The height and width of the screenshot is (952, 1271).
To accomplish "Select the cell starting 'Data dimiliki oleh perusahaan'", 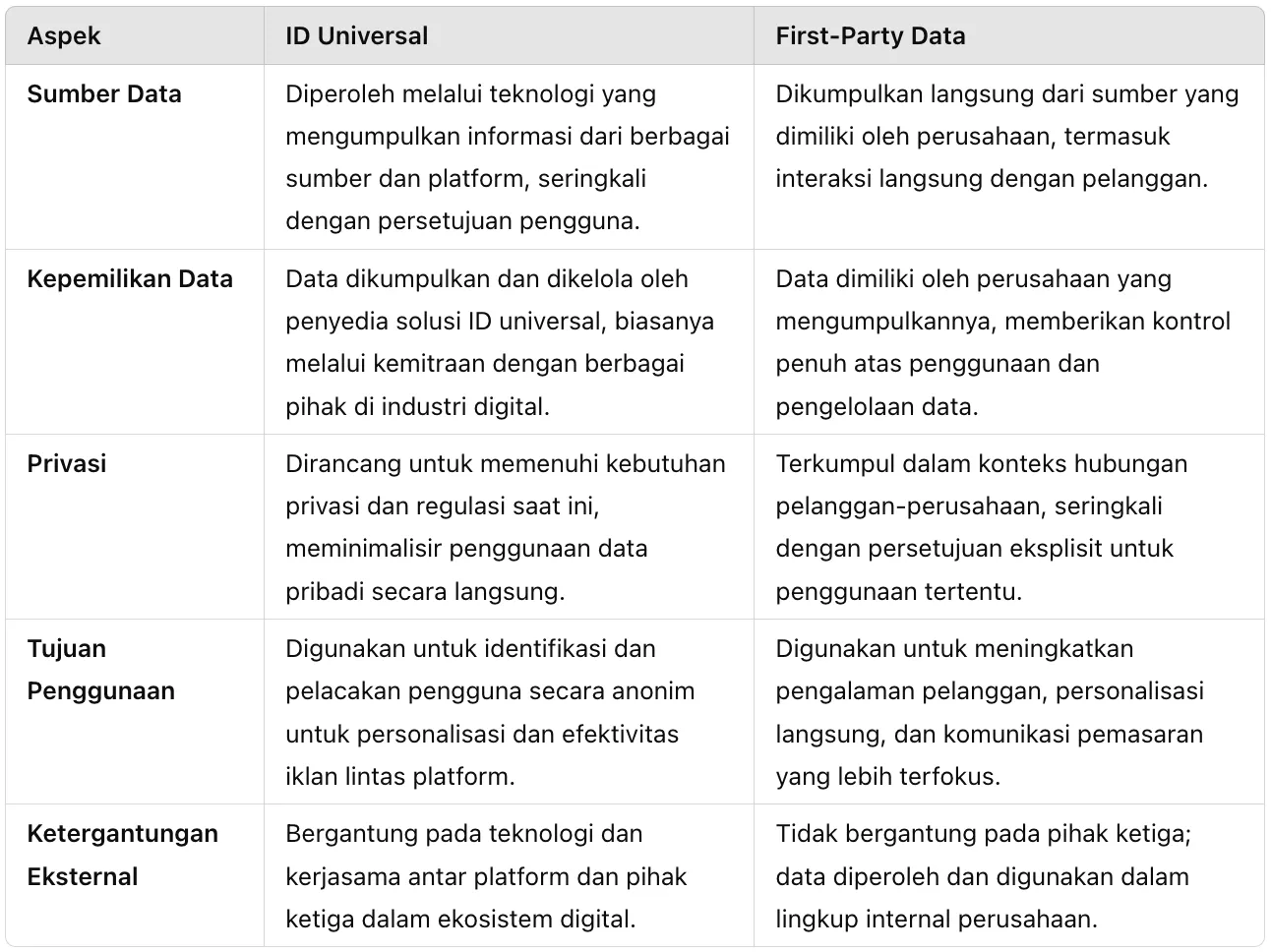I will coord(1002,342).
